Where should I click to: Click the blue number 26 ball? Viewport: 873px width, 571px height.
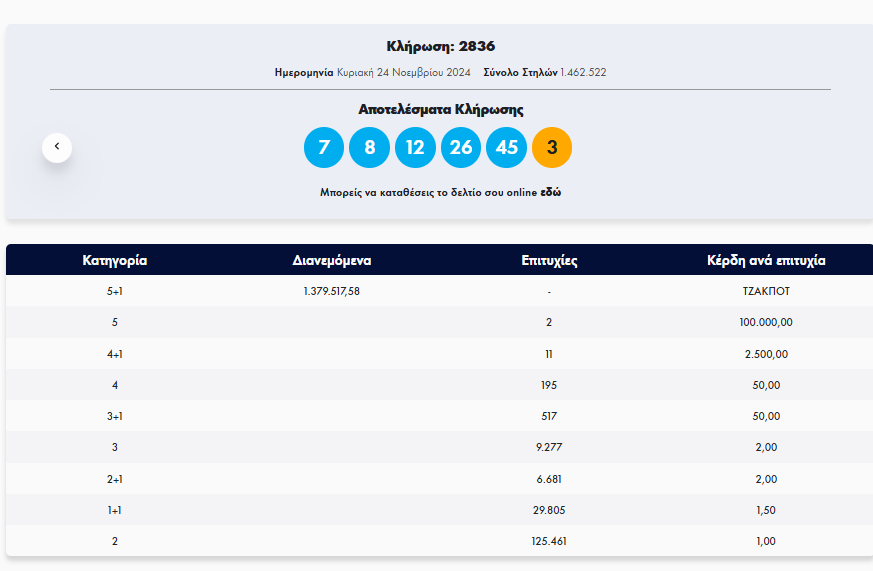[461, 148]
